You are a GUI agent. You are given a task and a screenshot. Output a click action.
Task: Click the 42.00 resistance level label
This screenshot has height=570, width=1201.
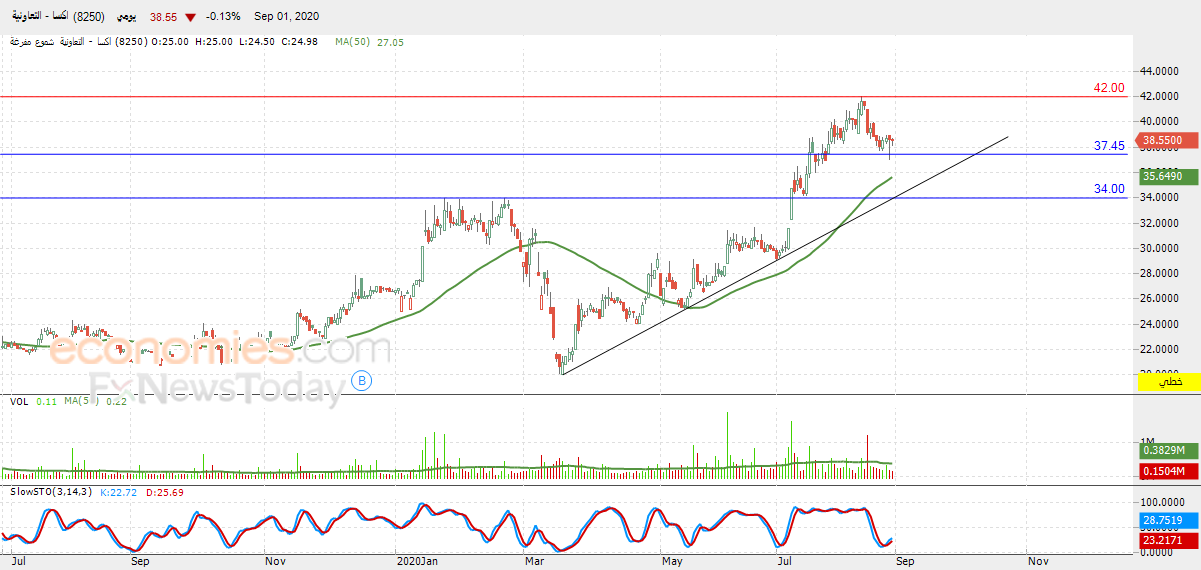(1109, 88)
